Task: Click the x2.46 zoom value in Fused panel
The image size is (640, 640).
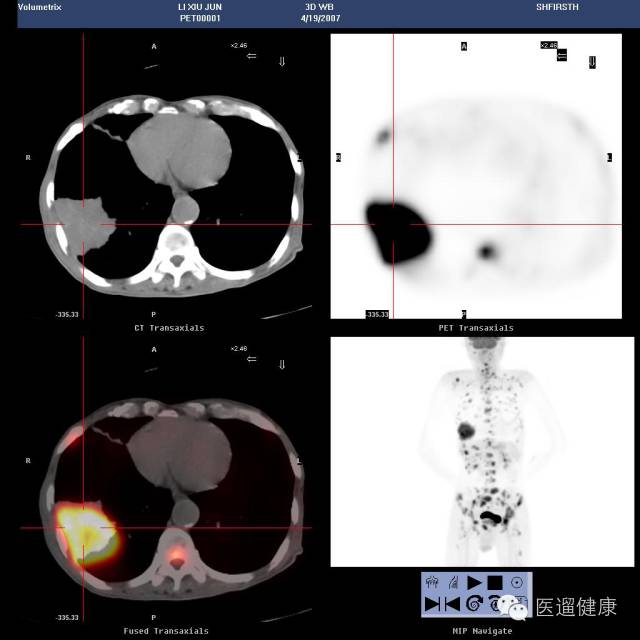Action: coord(239,349)
